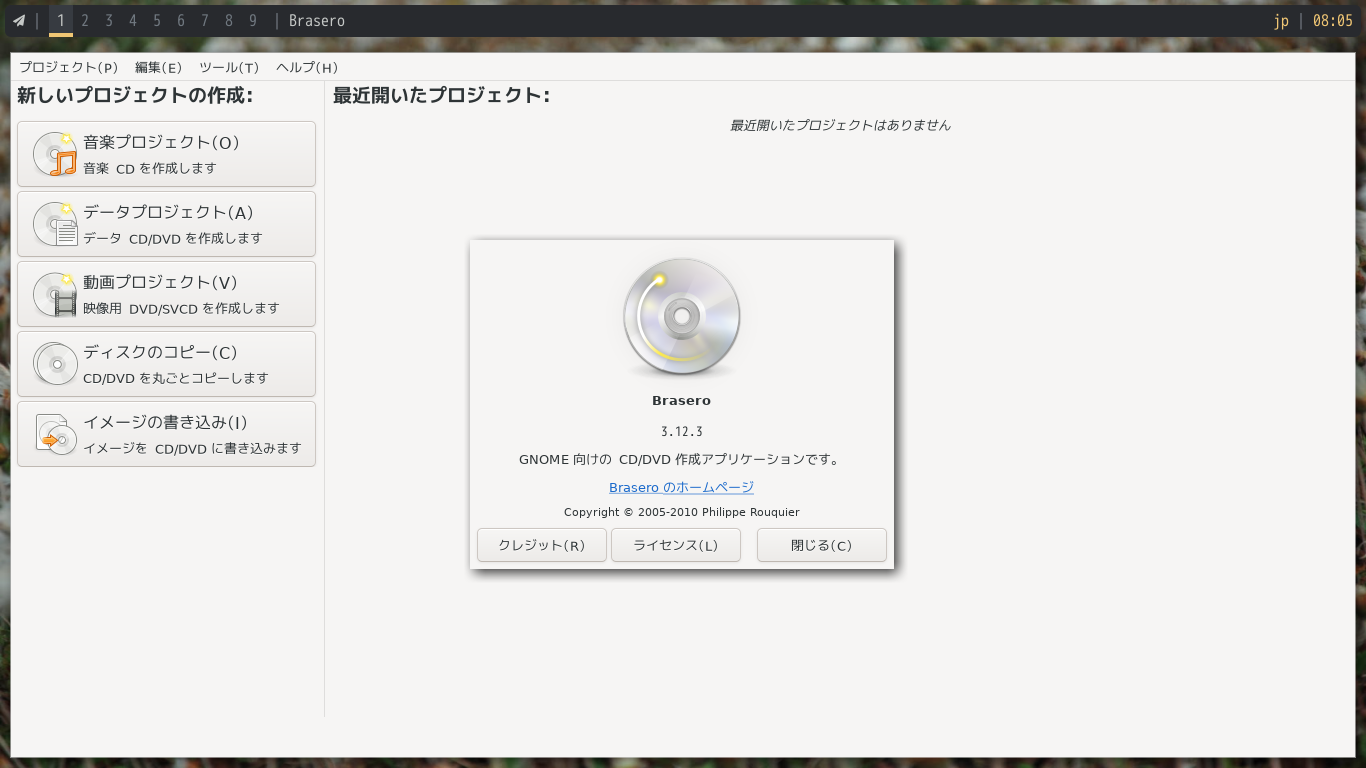1366x768 pixels.
Task: Open the プロジェクト(P) menu
Action: click(x=68, y=67)
